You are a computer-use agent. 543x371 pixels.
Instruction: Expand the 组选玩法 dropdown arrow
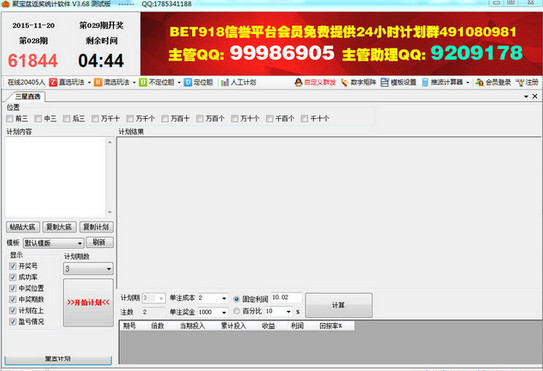click(x=134, y=82)
